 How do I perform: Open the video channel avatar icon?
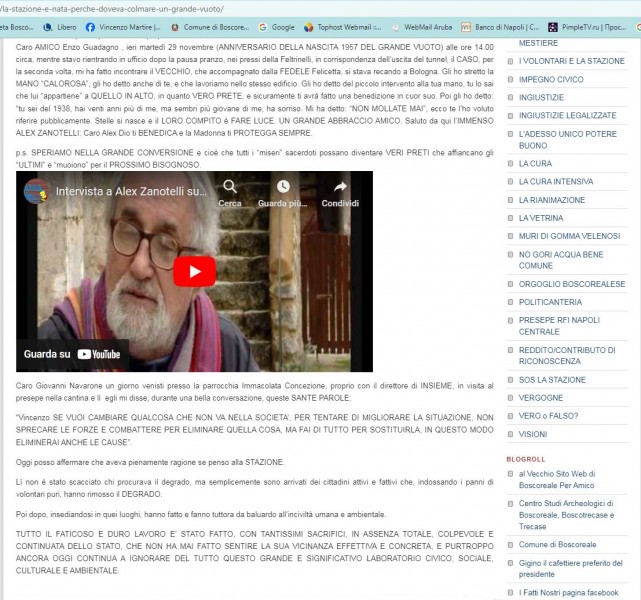pyautogui.click(x=36, y=191)
